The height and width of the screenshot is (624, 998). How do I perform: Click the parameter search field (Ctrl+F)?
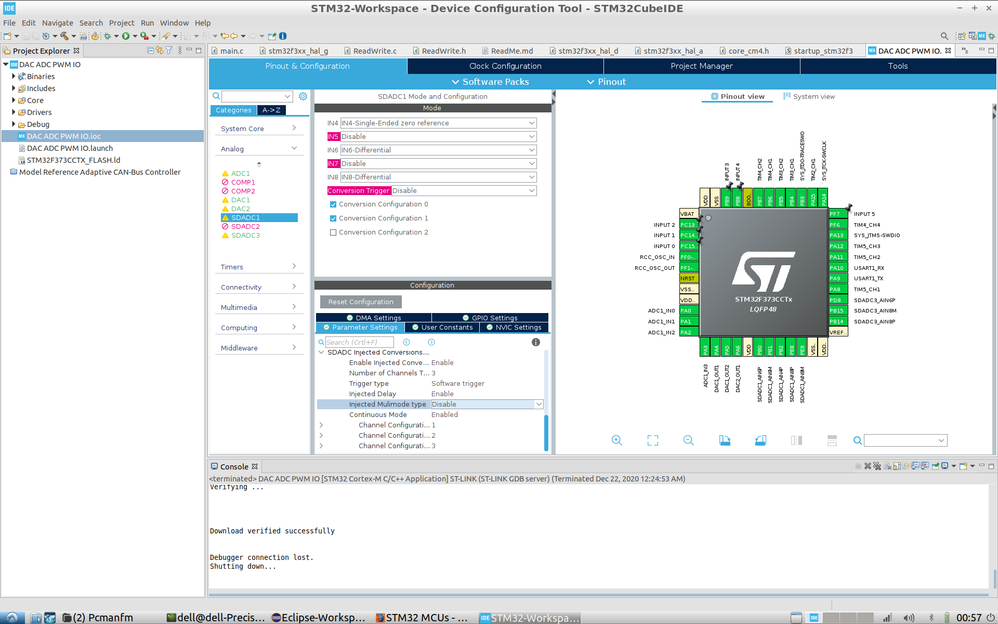[359, 342]
